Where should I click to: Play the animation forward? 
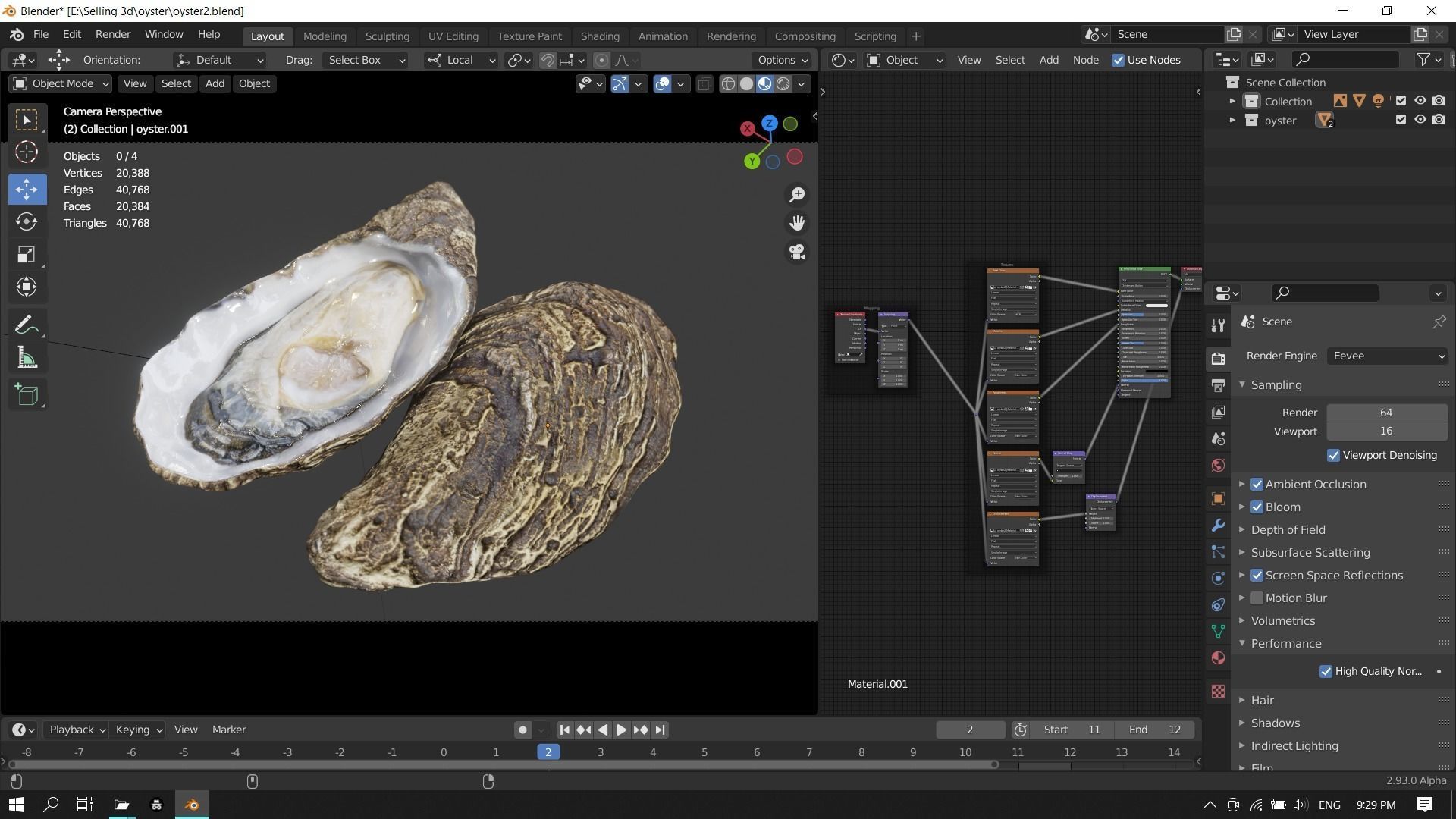(621, 730)
